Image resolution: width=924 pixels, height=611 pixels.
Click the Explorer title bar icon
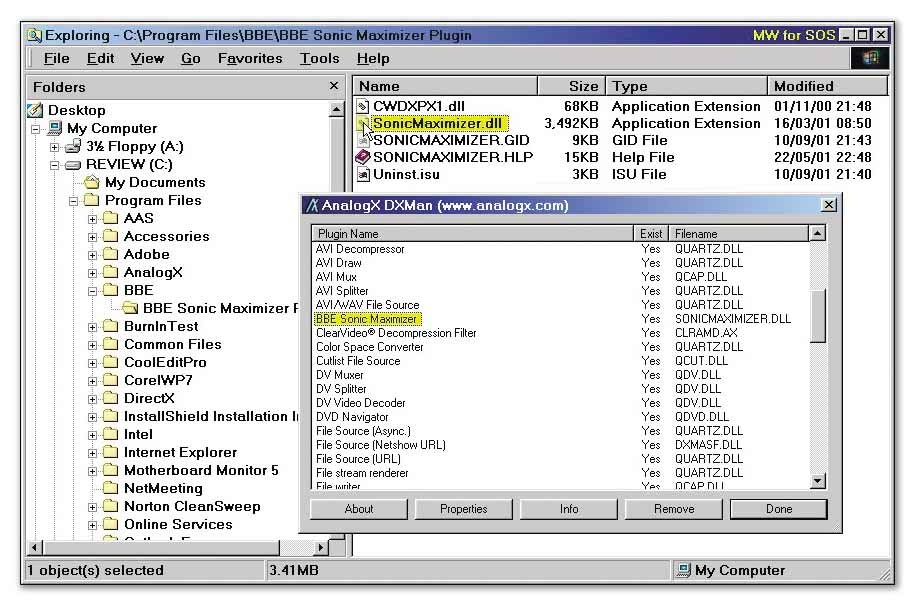click(35, 35)
